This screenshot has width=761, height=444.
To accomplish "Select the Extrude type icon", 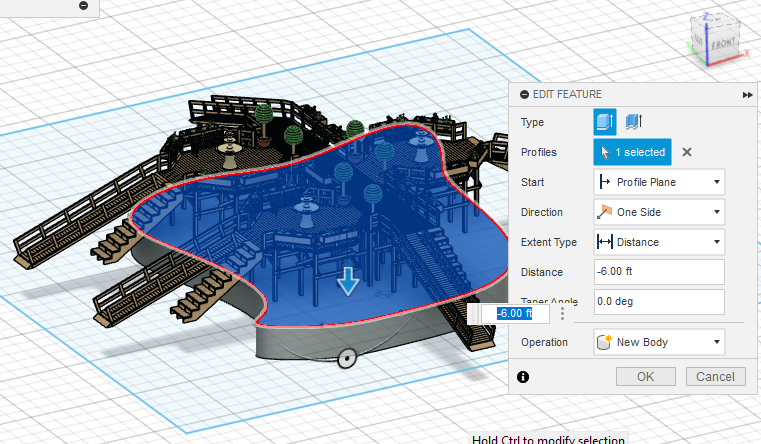I will pyautogui.click(x=605, y=122).
